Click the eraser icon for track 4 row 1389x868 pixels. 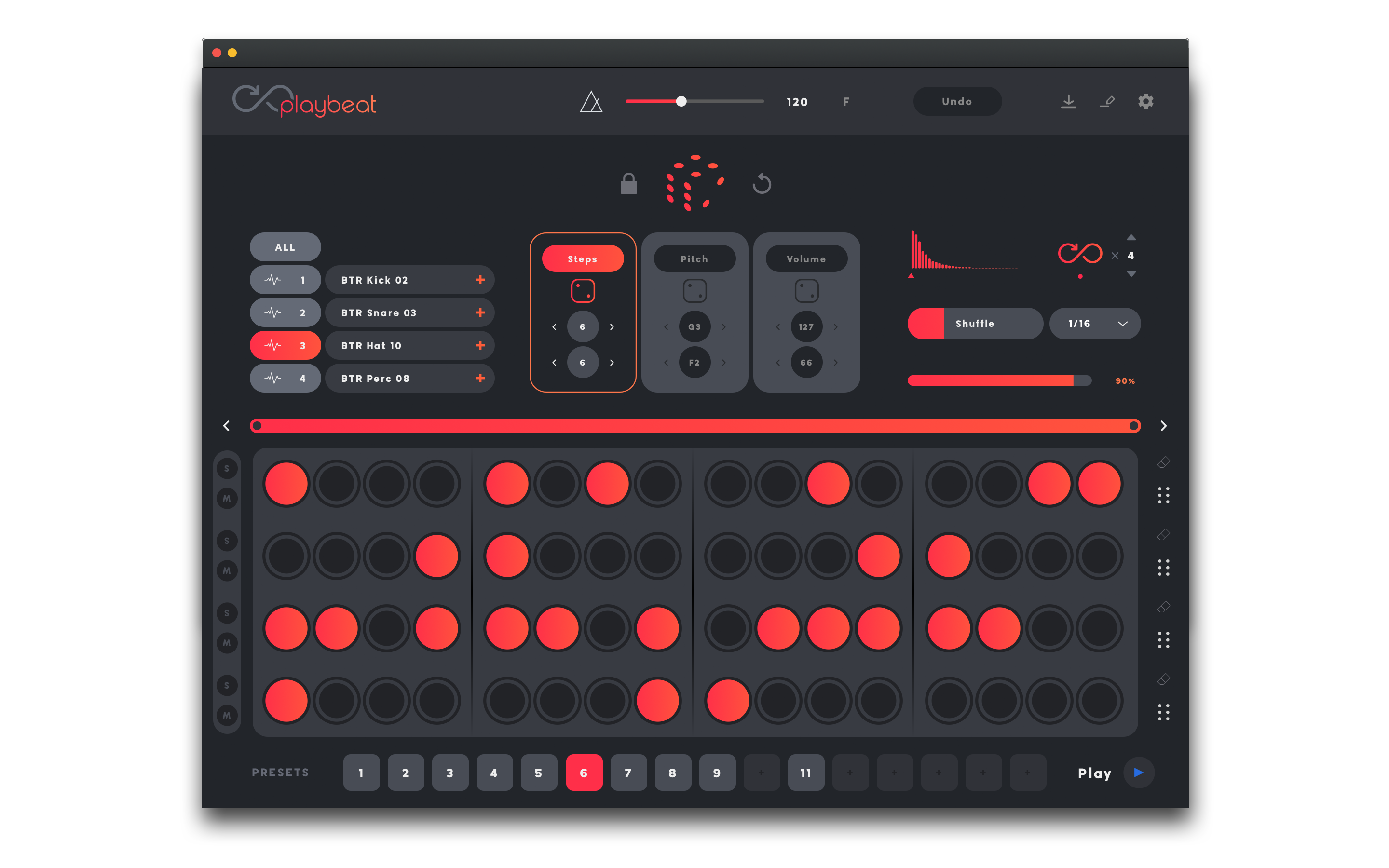[x=1163, y=679]
